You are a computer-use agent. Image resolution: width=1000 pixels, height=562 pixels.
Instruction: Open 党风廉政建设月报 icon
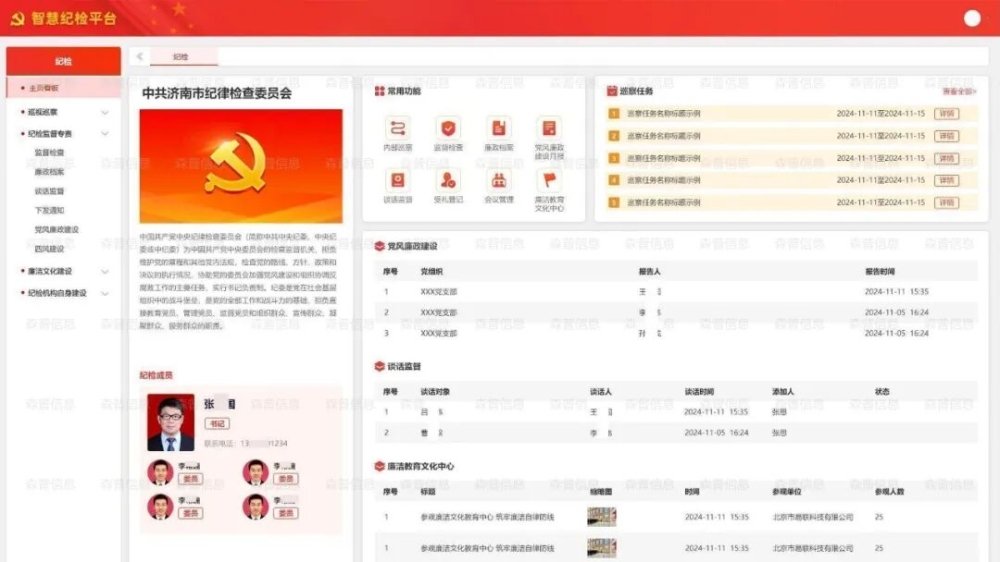click(549, 129)
